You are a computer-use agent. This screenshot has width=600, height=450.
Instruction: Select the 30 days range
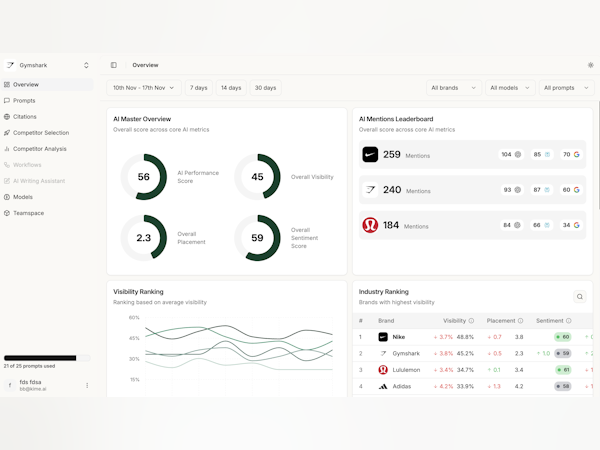[266, 88]
